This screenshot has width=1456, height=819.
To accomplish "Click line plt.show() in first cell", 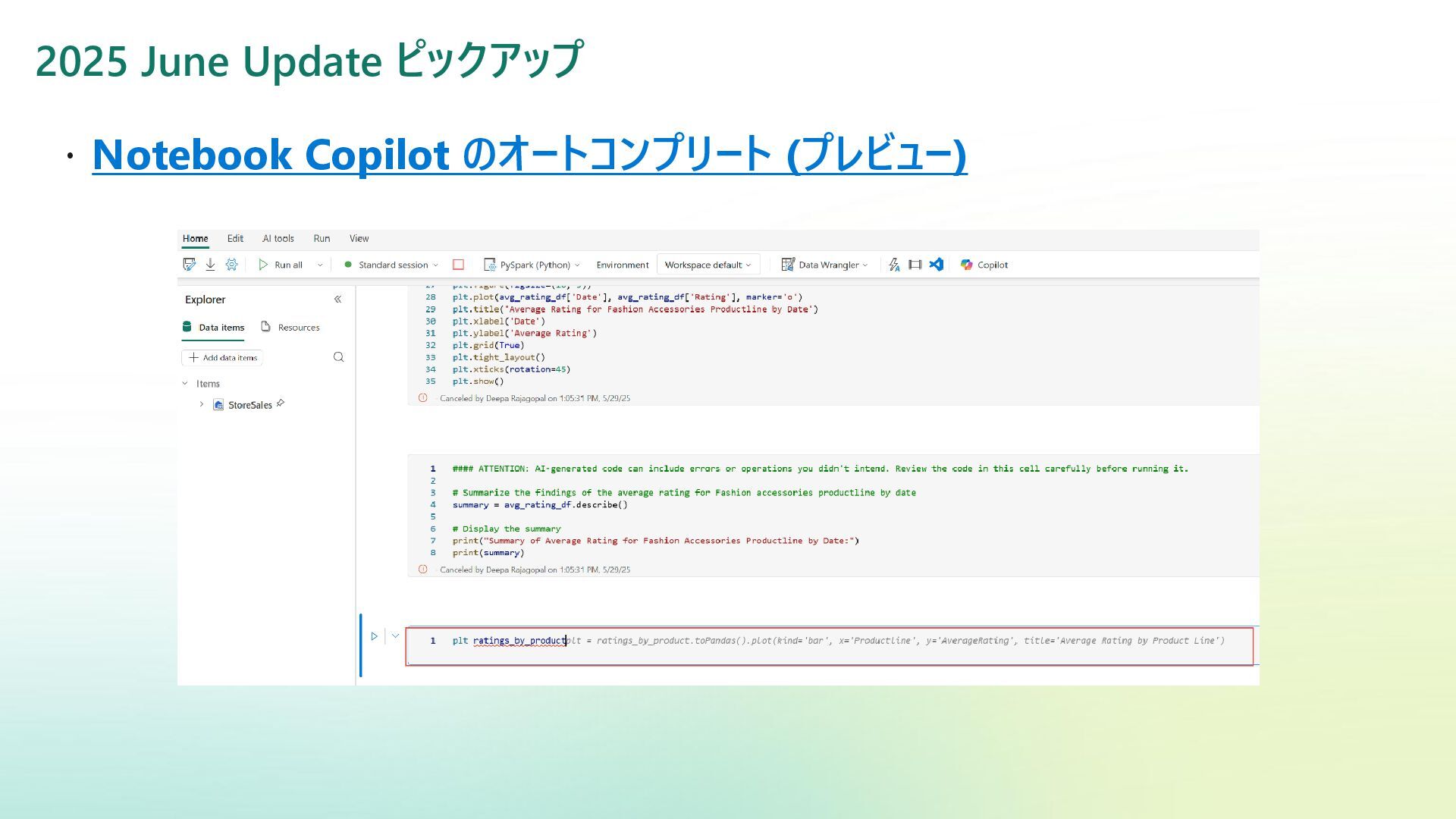I will [478, 381].
